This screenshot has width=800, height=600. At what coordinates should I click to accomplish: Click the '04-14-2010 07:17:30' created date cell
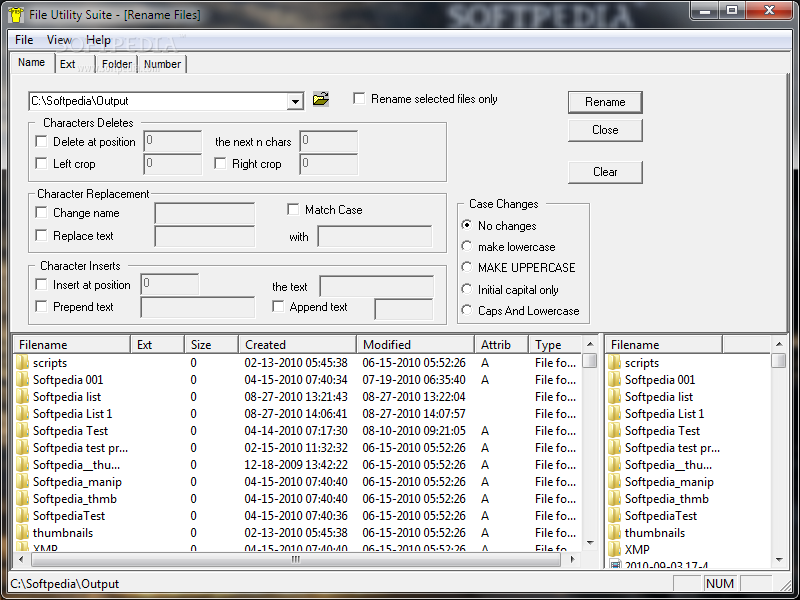point(296,431)
